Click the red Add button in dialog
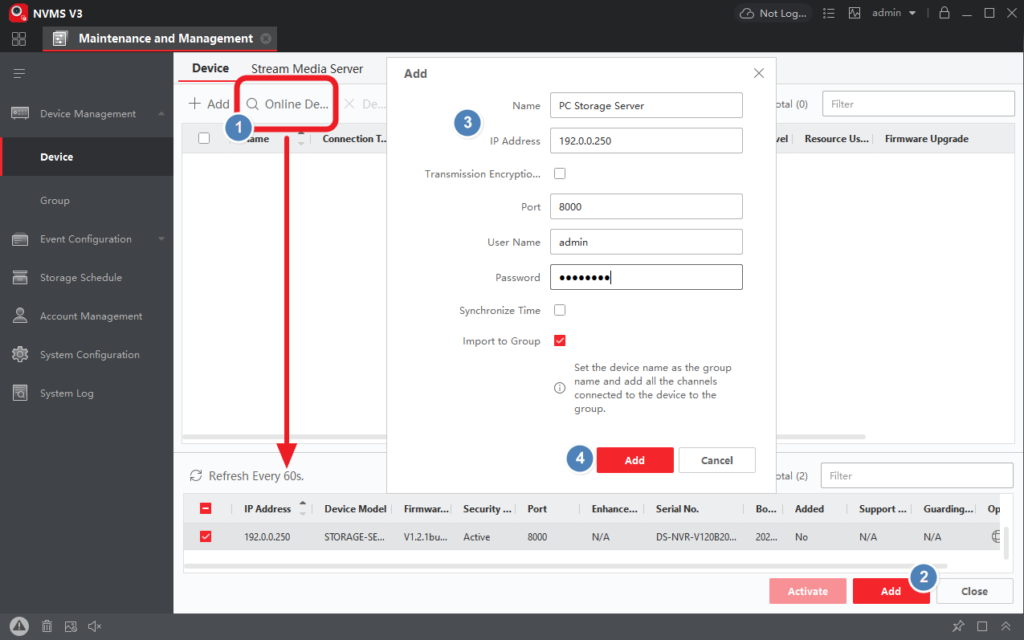Image resolution: width=1024 pixels, height=640 pixels. (x=635, y=460)
